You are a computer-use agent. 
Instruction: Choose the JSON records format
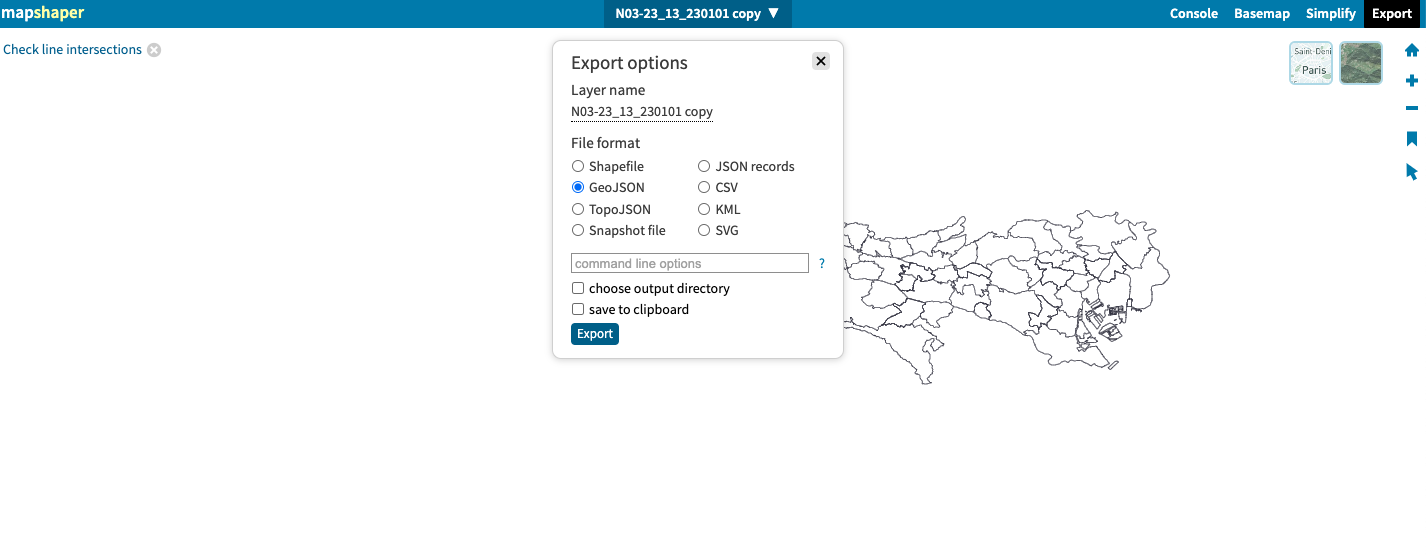[x=704, y=167]
